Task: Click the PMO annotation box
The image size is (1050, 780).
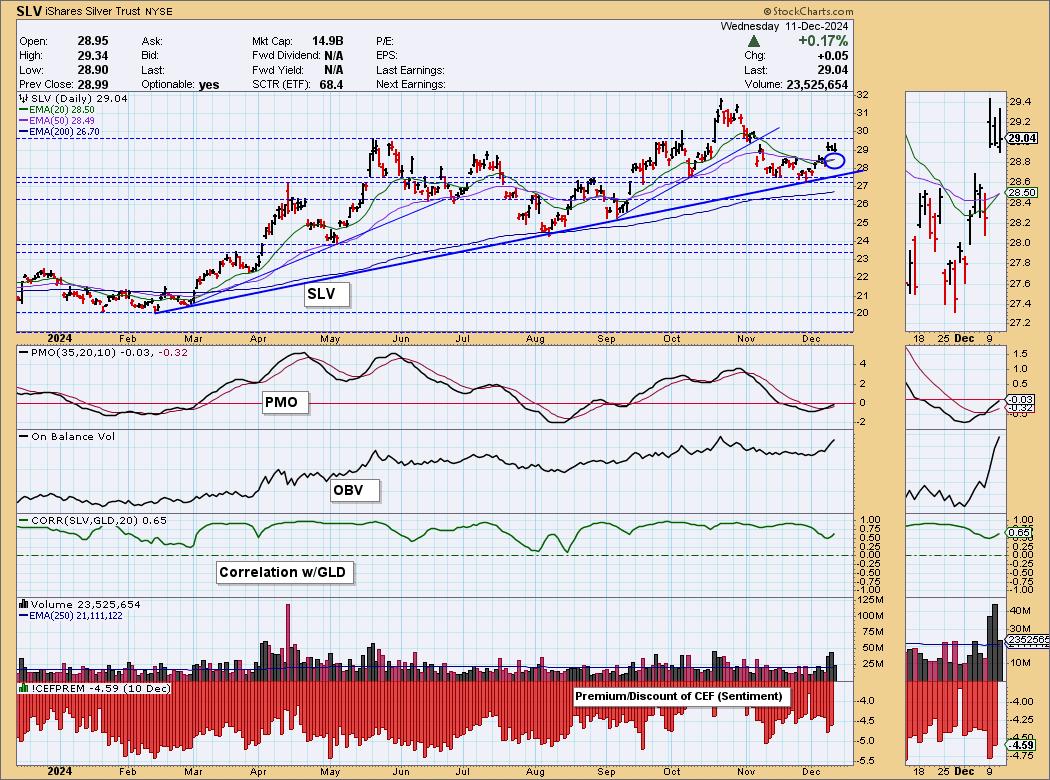Action: pos(286,402)
